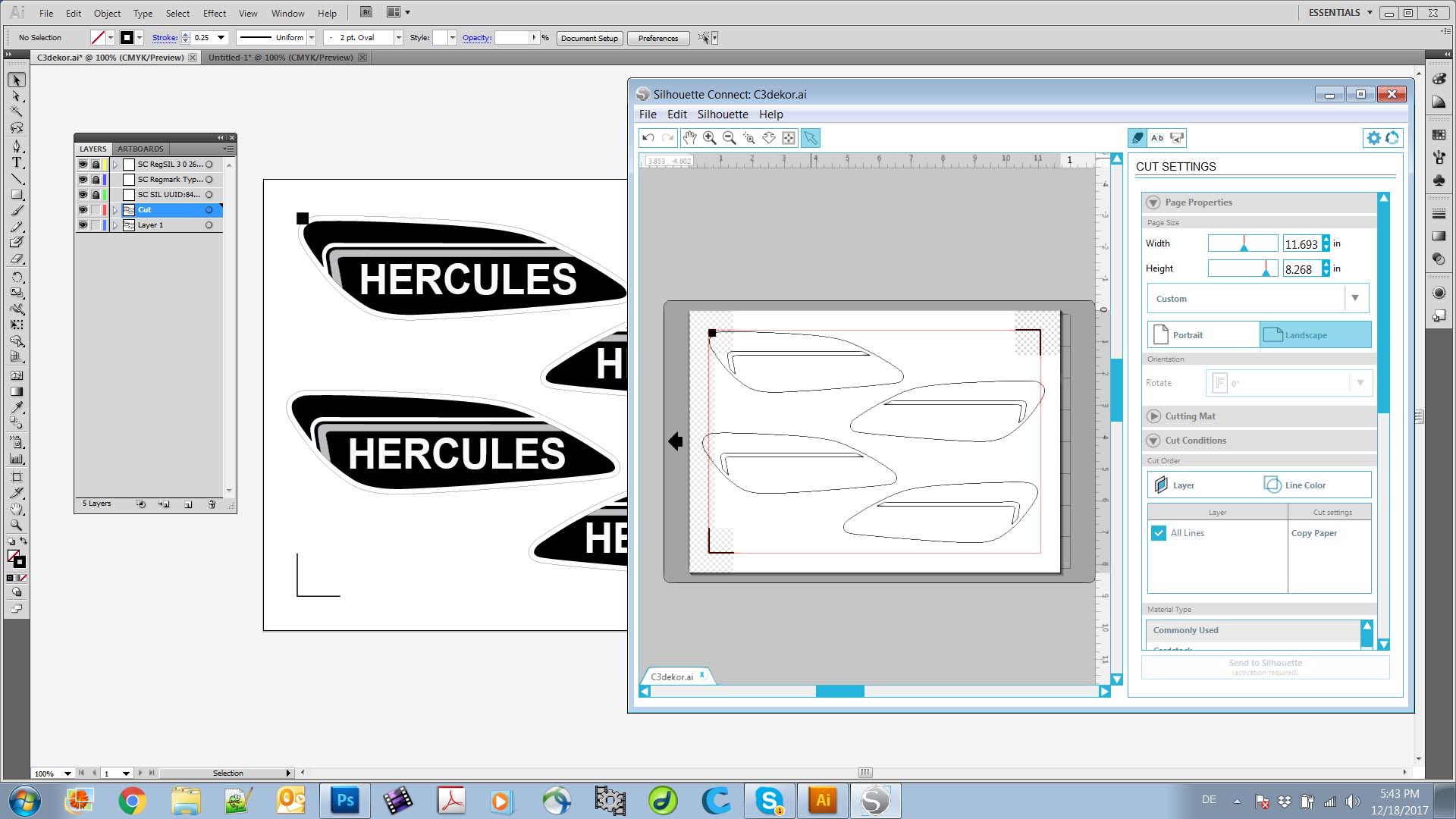Viewport: 1456px width, 819px height.
Task: Select the pan hand tool in Silhouette Connect
Action: [x=689, y=138]
